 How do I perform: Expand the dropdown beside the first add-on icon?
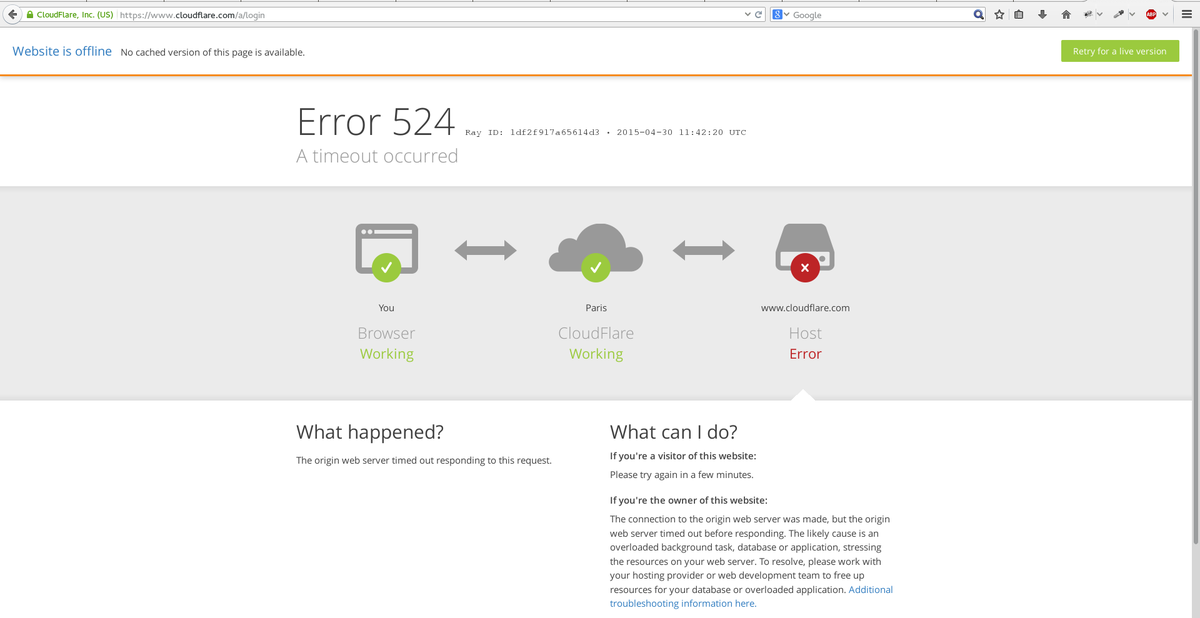[1099, 15]
